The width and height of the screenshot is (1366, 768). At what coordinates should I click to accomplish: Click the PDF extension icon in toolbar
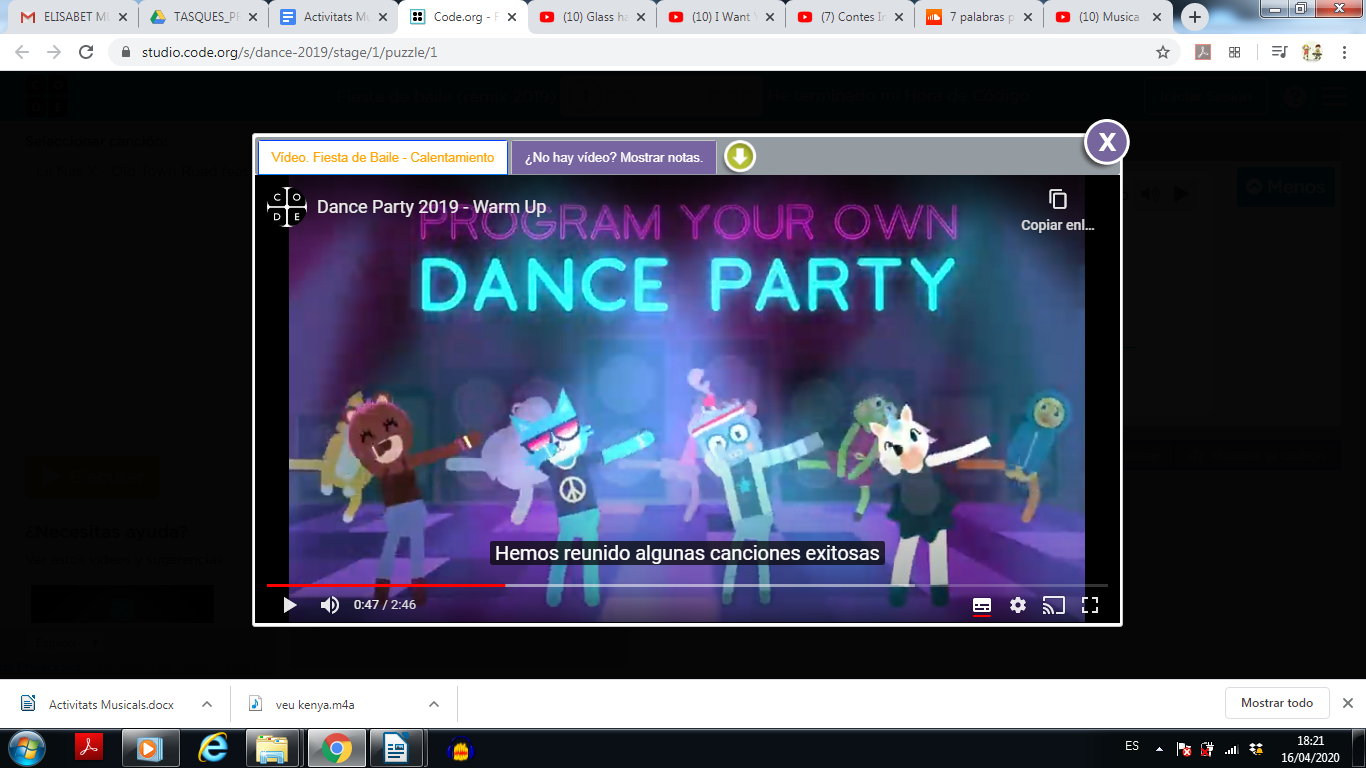click(x=1203, y=52)
